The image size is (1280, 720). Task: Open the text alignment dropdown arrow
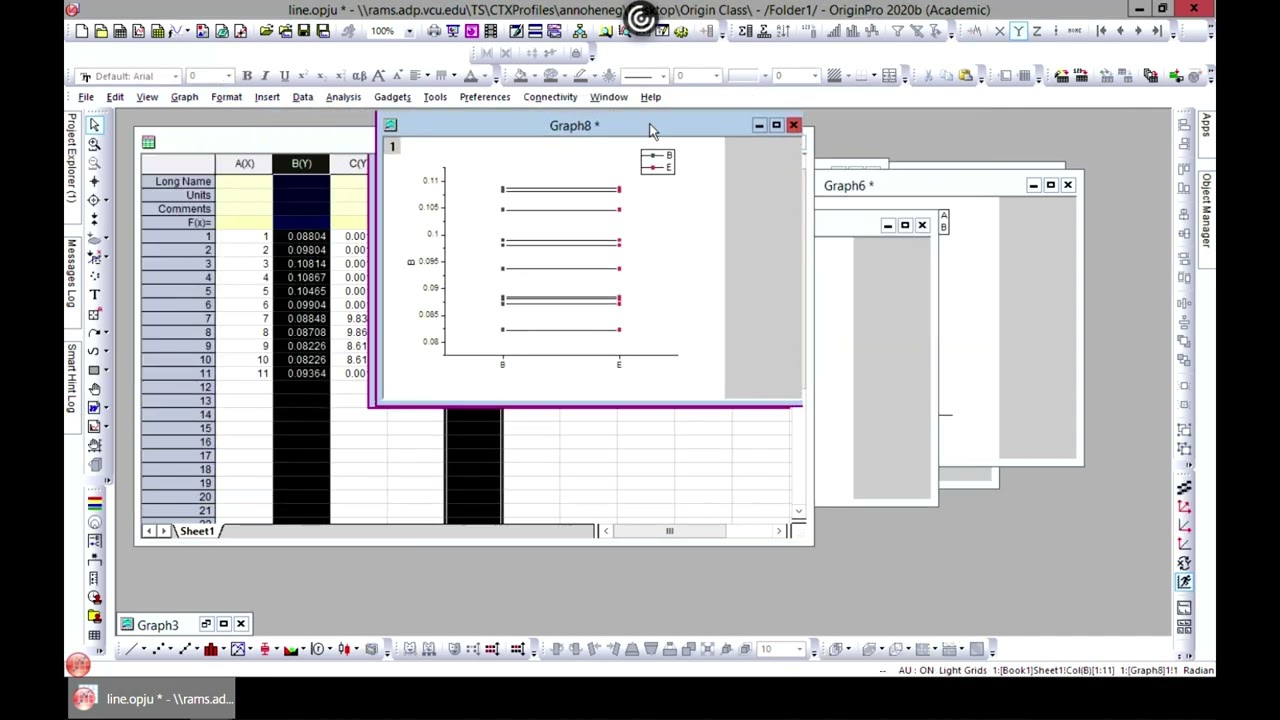(x=427, y=76)
